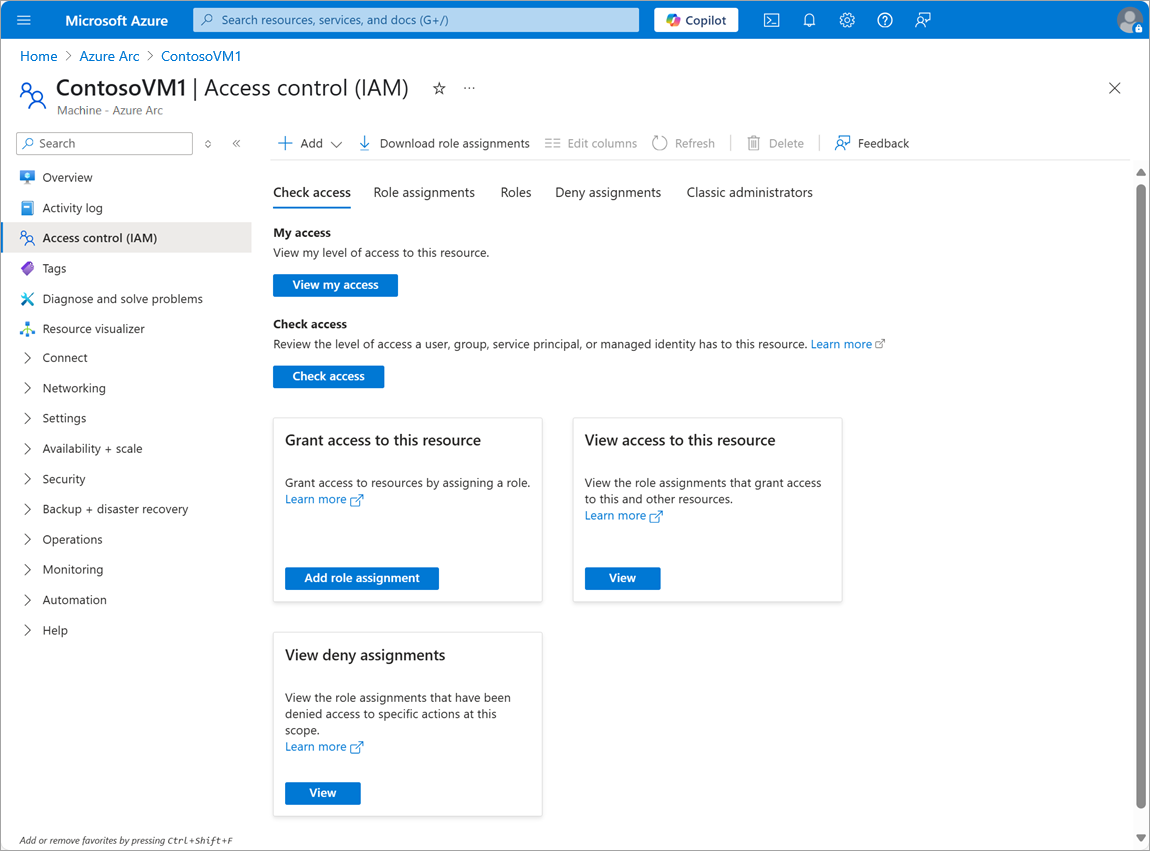Screen dimensions: 1150x851
Task: Click the Resource visualizer icon
Action: coord(27,329)
